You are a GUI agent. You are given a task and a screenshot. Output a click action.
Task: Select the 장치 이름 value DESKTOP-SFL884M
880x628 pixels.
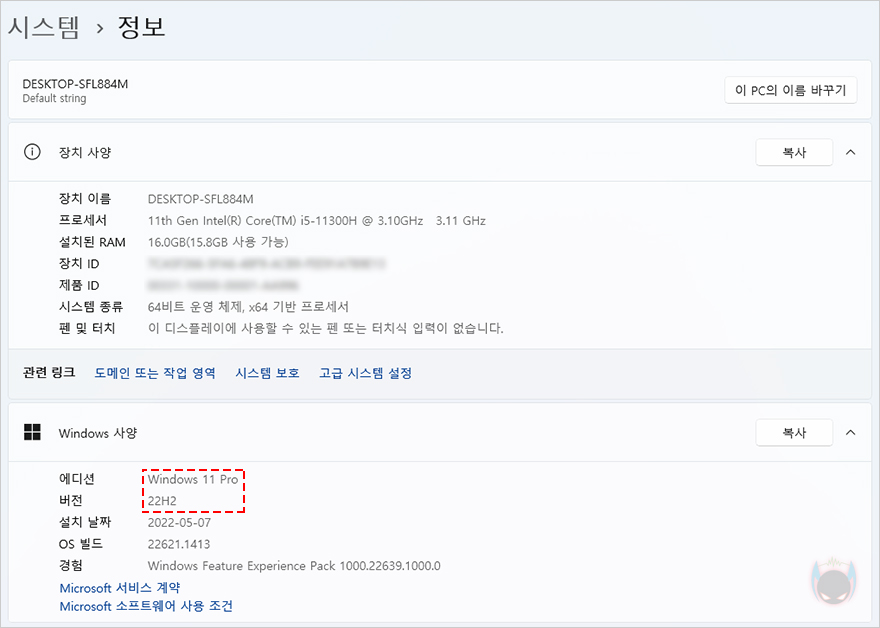[x=200, y=199]
